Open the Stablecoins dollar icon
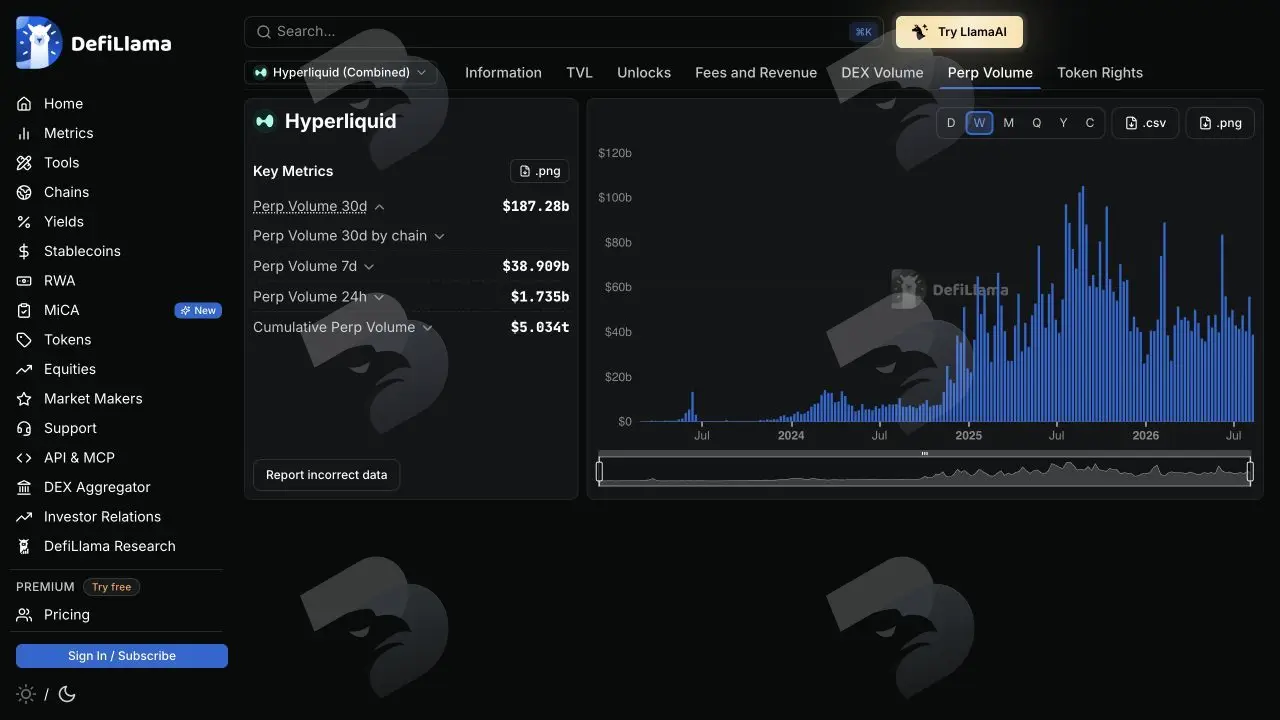This screenshot has height=720, width=1280. (x=25, y=251)
